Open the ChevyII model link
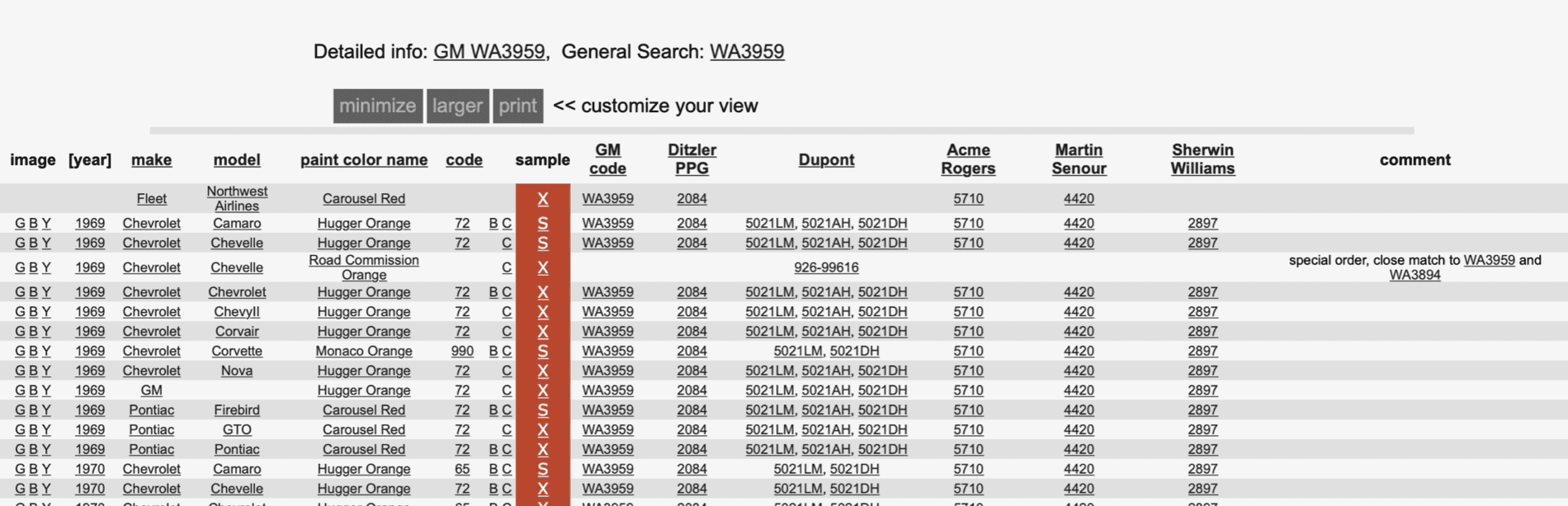The image size is (1568, 506). [x=237, y=311]
